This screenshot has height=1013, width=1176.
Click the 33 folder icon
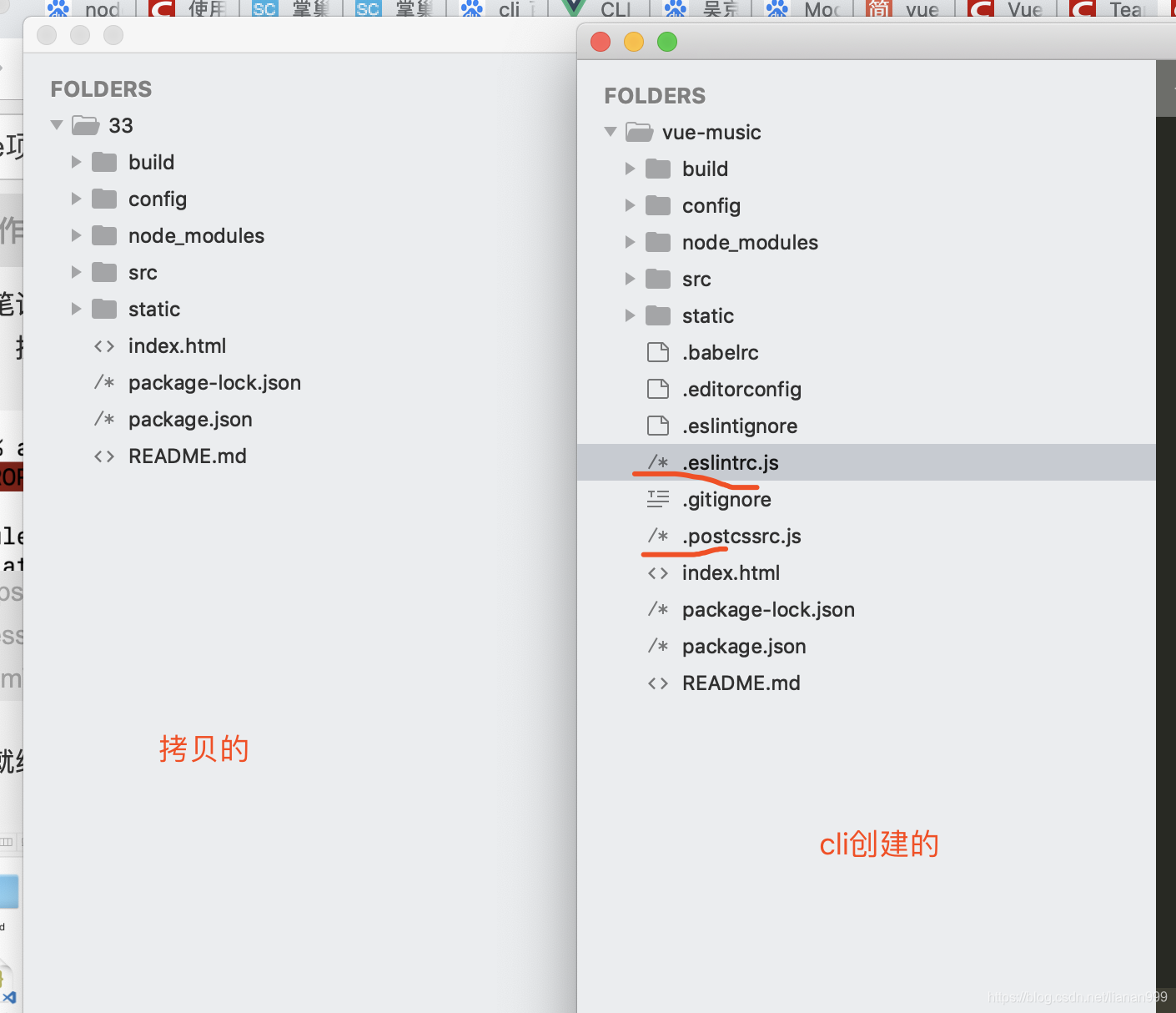[85, 125]
